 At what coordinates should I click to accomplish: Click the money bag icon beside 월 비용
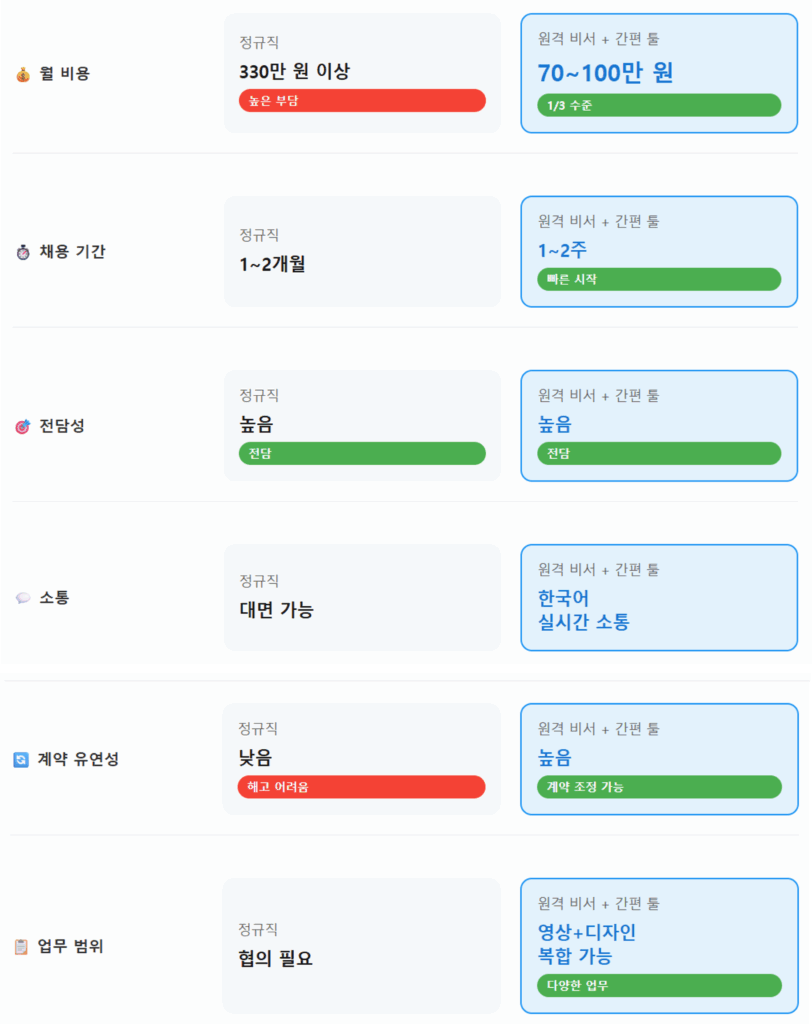click(x=23, y=74)
